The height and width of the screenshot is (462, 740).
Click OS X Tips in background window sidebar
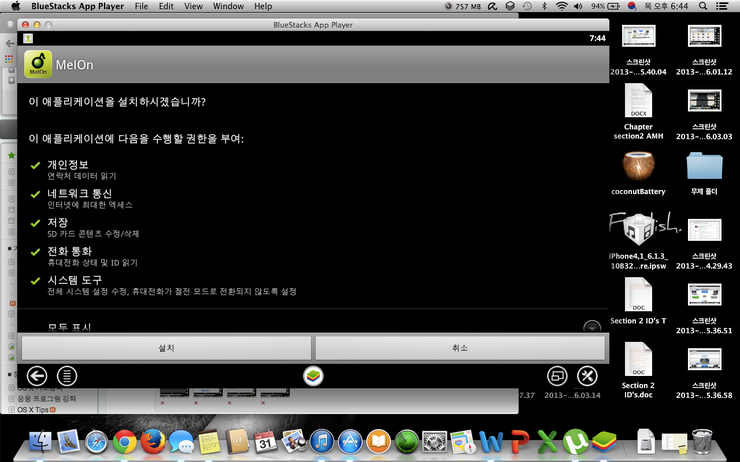point(33,410)
